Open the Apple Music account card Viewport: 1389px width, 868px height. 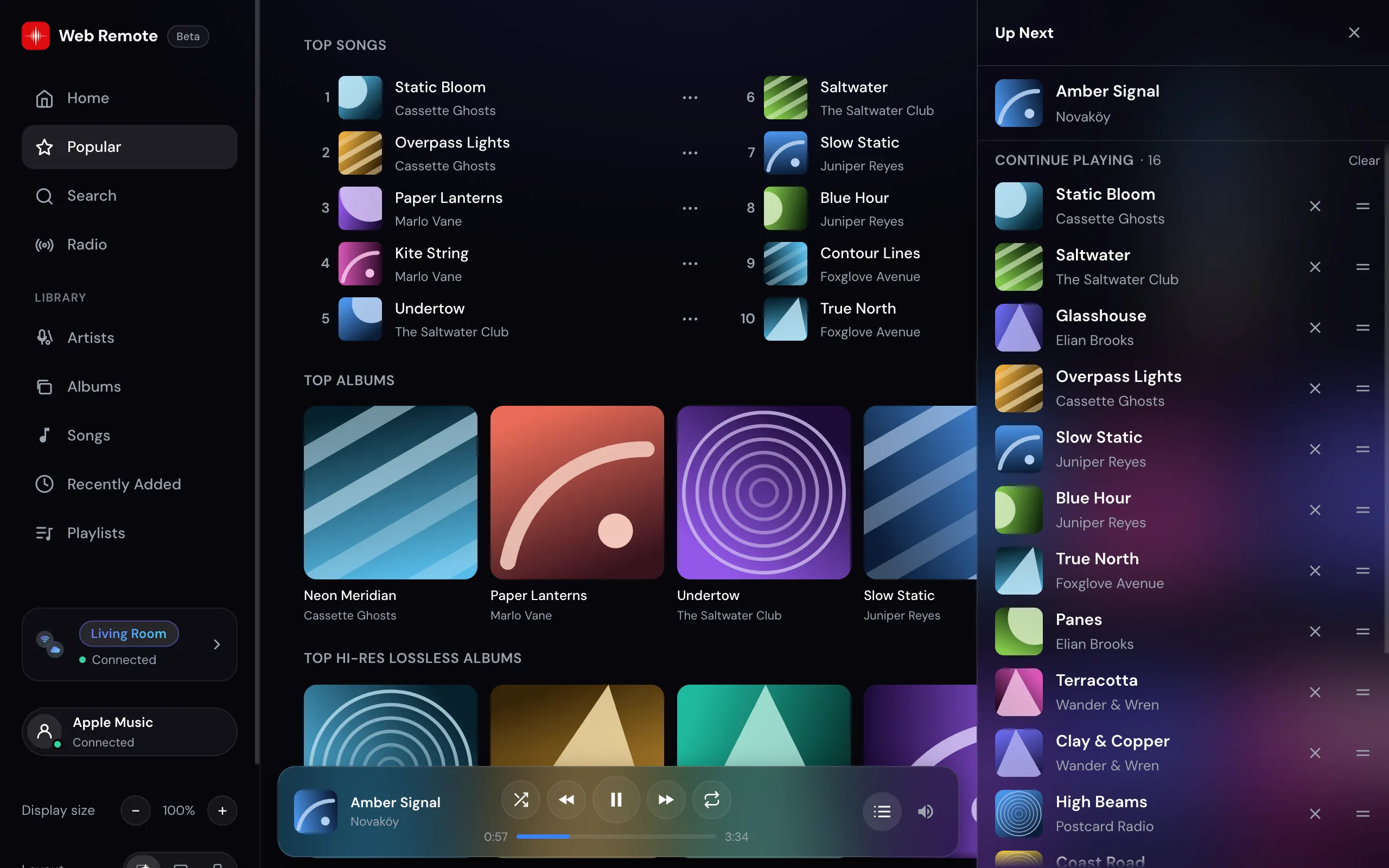pos(129,732)
